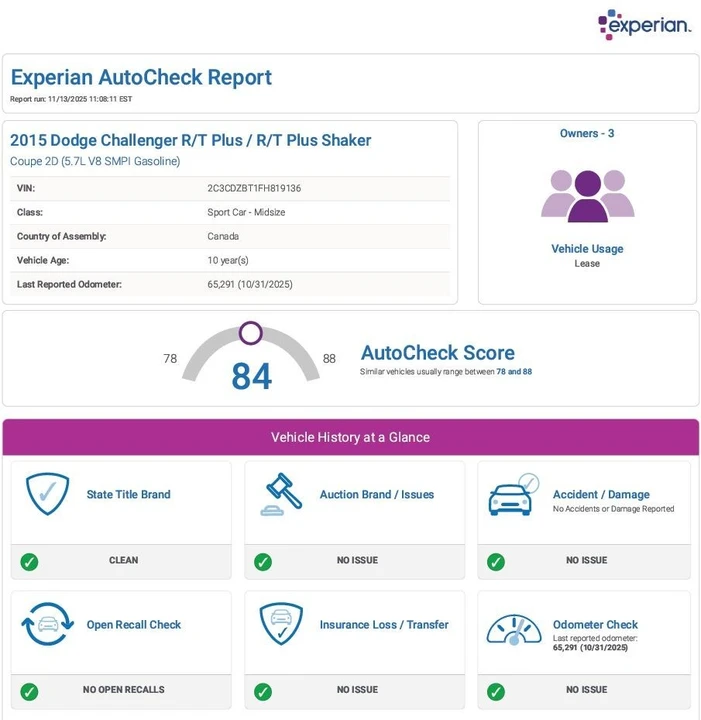Click green checkmark under Accident / Damage
This screenshot has height=720, width=701.
pyautogui.click(x=496, y=562)
